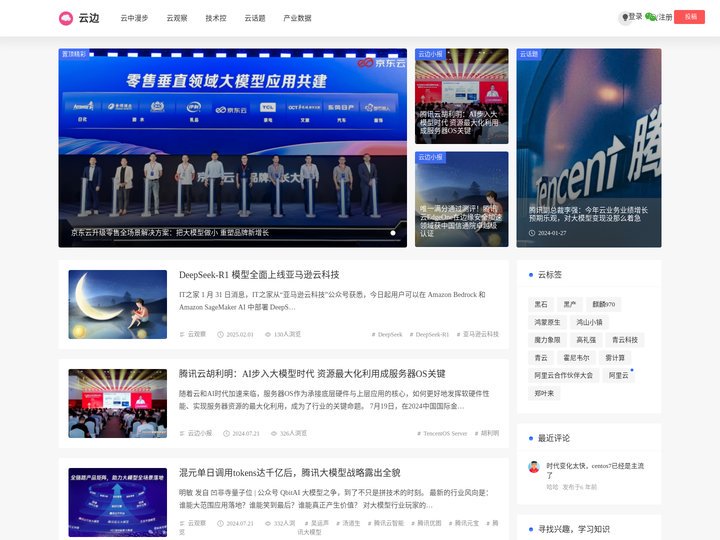Open article title 混元单日调用tokens达千亿后
720x540 pixels.
click(x=290, y=472)
